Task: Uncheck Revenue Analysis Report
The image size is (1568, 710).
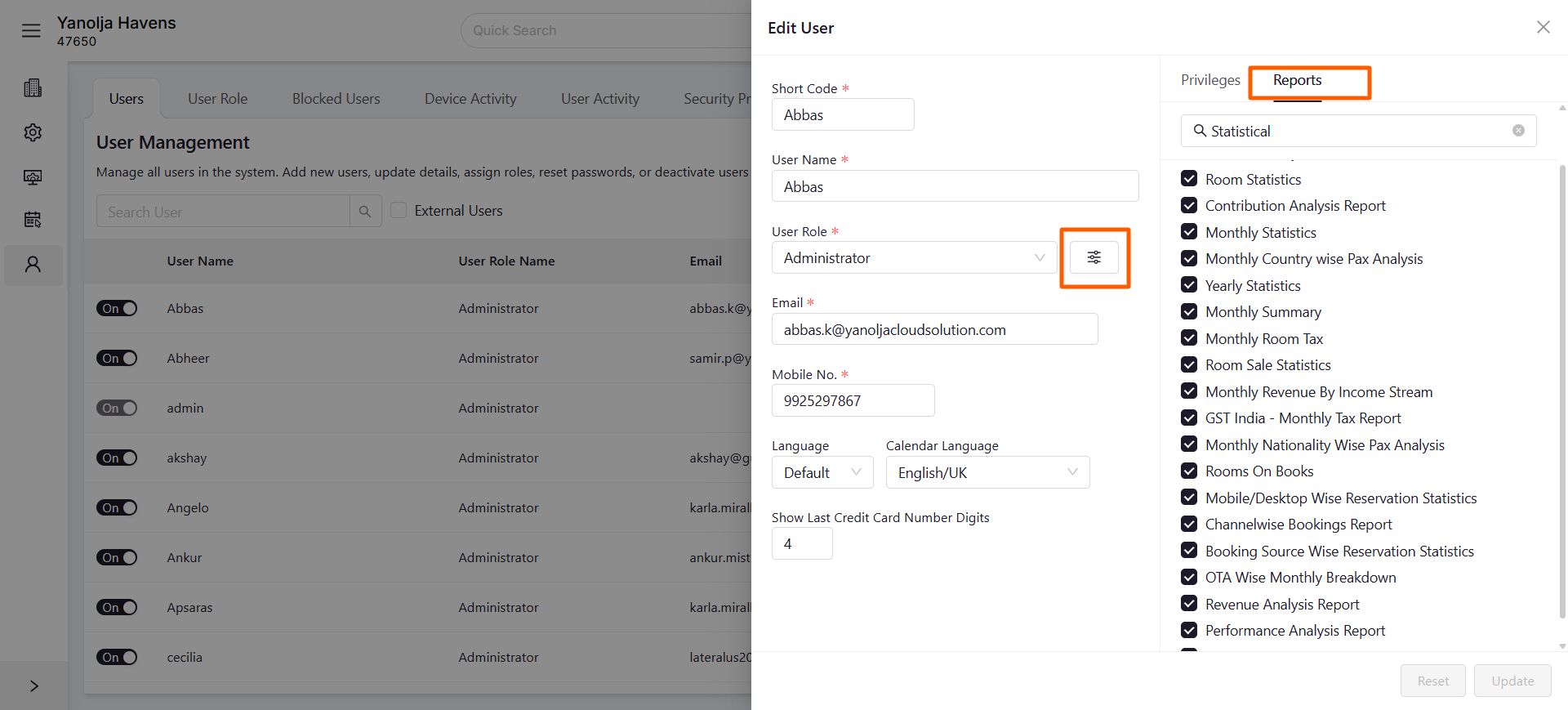Action: [x=1189, y=604]
